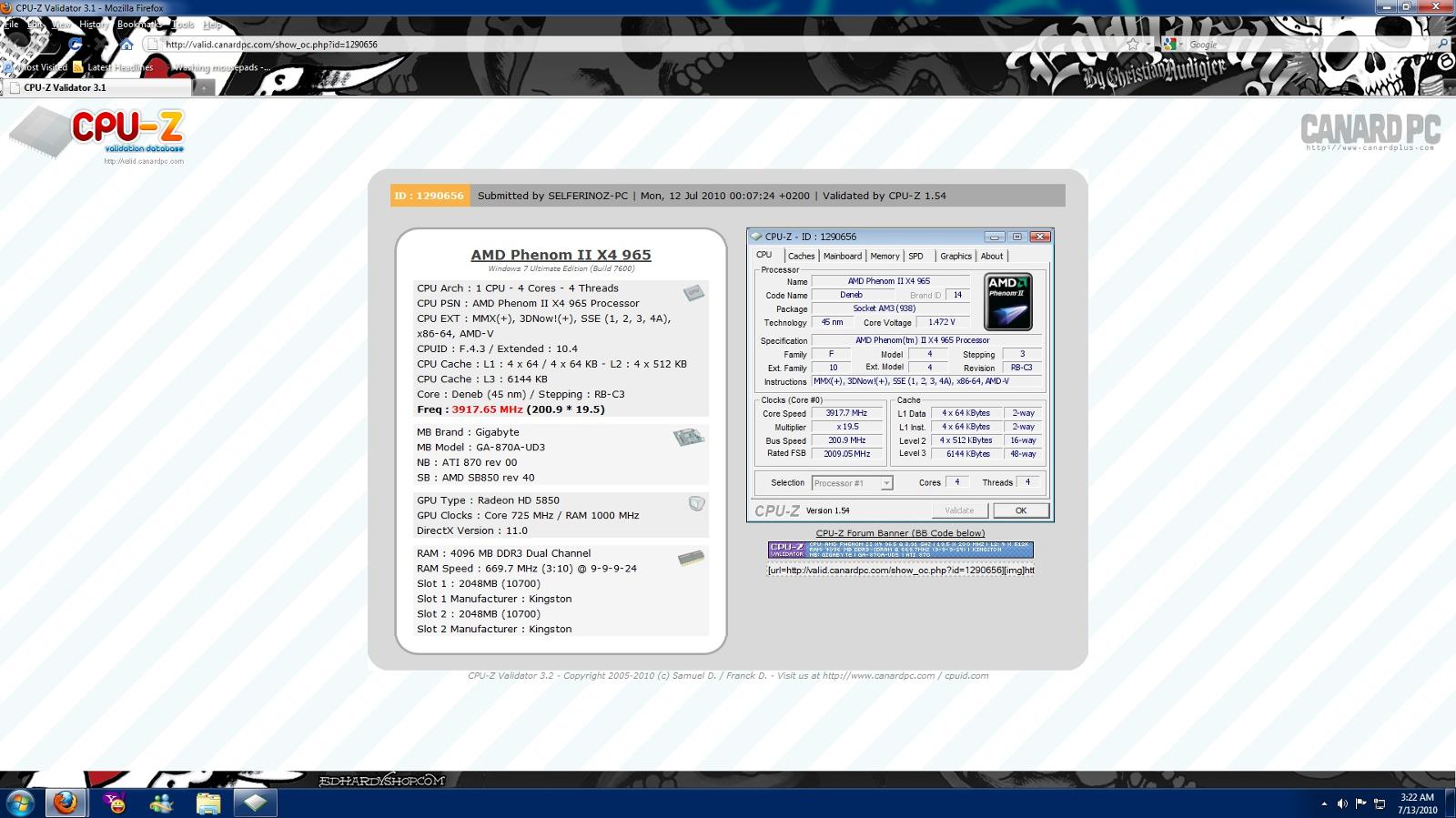The image size is (1456, 818).
Task: Select the CPU tab in the CPU-Z window
Action: pyautogui.click(x=764, y=256)
